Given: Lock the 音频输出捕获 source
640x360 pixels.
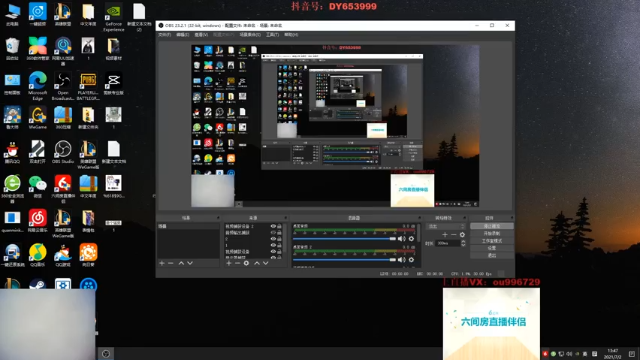Looking at the screenshot, I should tap(279, 233).
